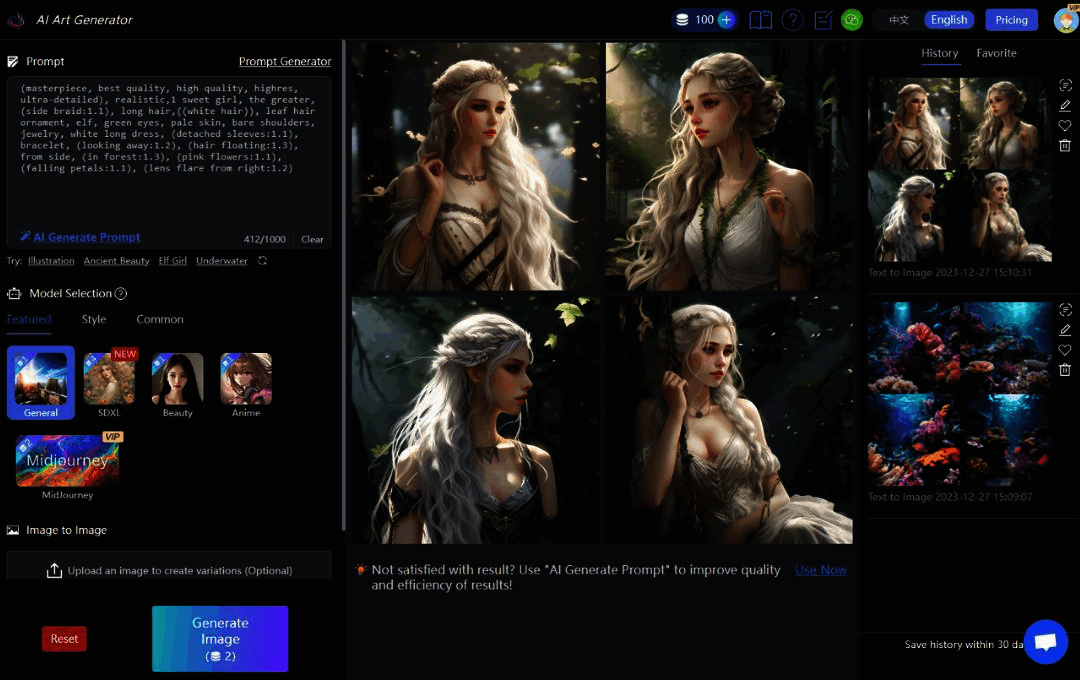
Task: Delete the forest girl history entry
Action: point(1065,145)
